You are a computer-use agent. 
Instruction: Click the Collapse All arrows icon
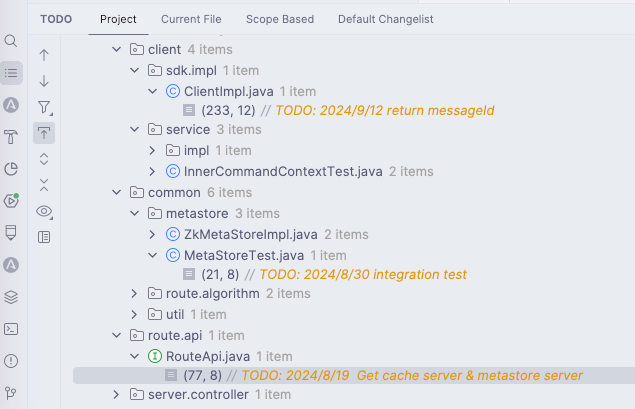pyautogui.click(x=44, y=185)
